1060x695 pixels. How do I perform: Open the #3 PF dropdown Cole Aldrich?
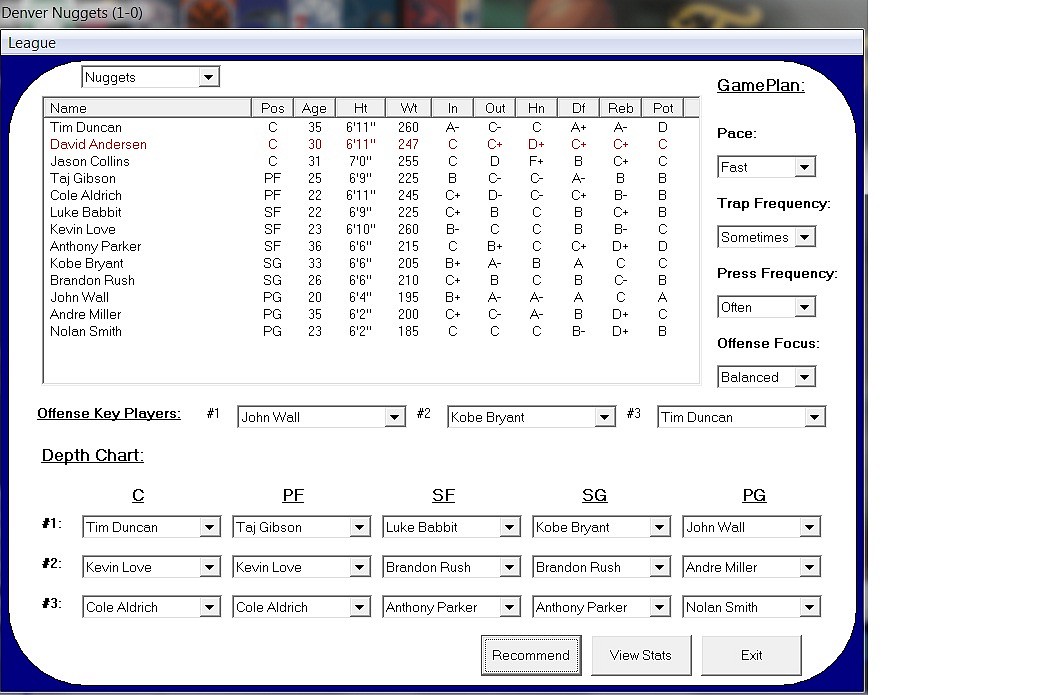tap(302, 607)
